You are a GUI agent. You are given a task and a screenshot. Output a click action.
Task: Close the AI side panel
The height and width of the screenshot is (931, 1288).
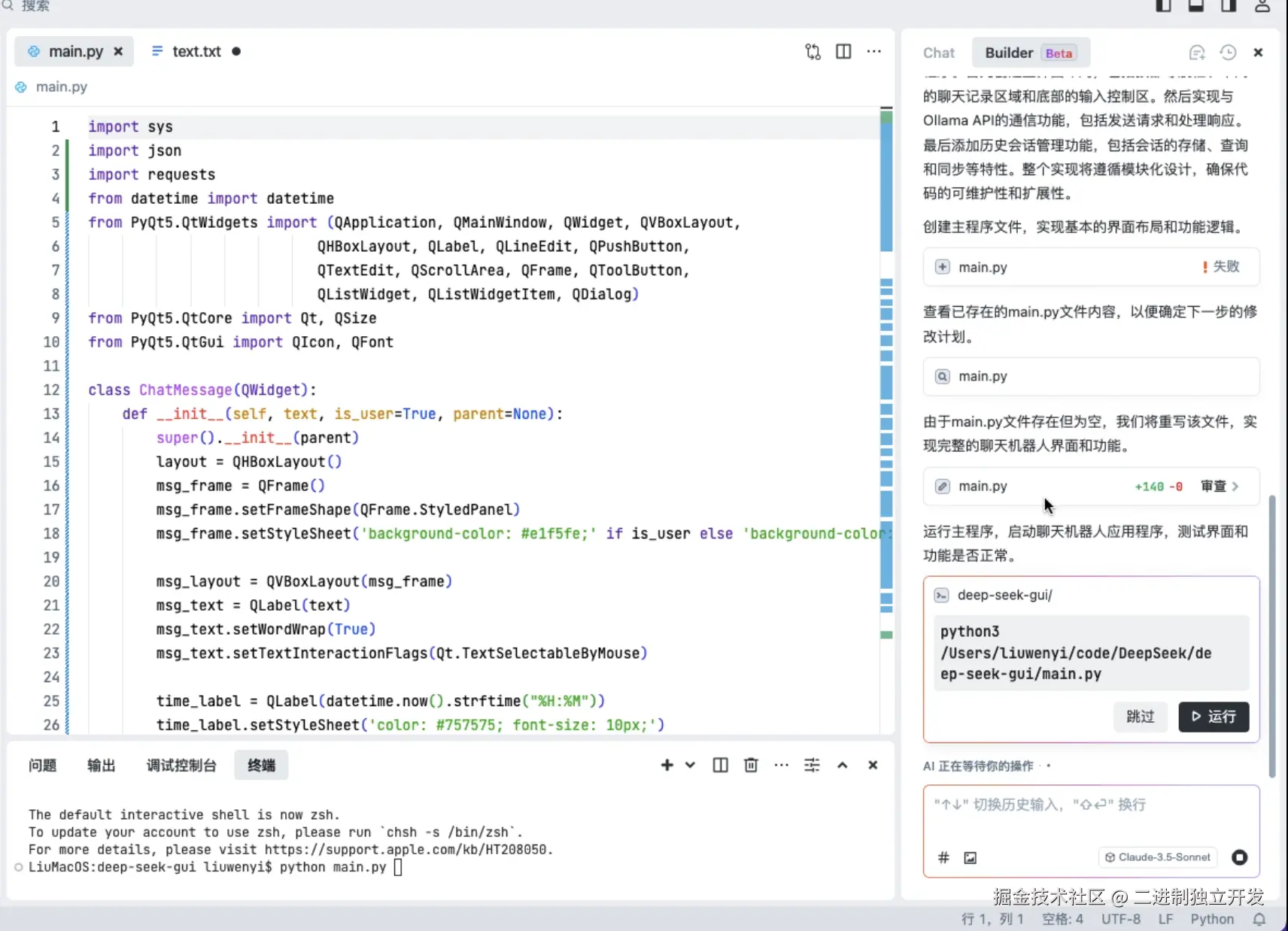coord(1258,53)
